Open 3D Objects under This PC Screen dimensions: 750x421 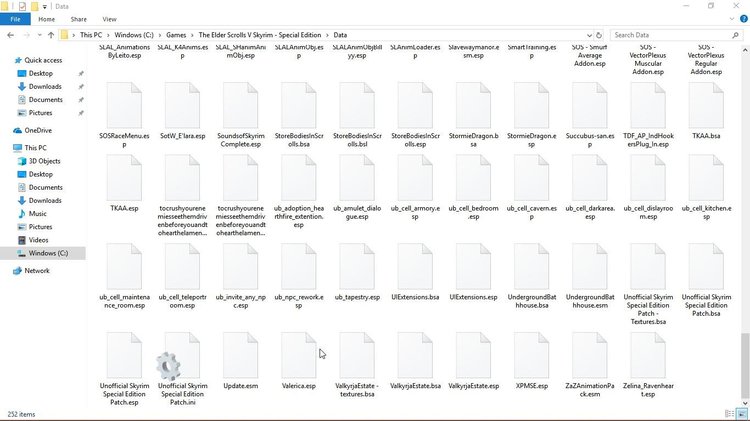click(44, 161)
